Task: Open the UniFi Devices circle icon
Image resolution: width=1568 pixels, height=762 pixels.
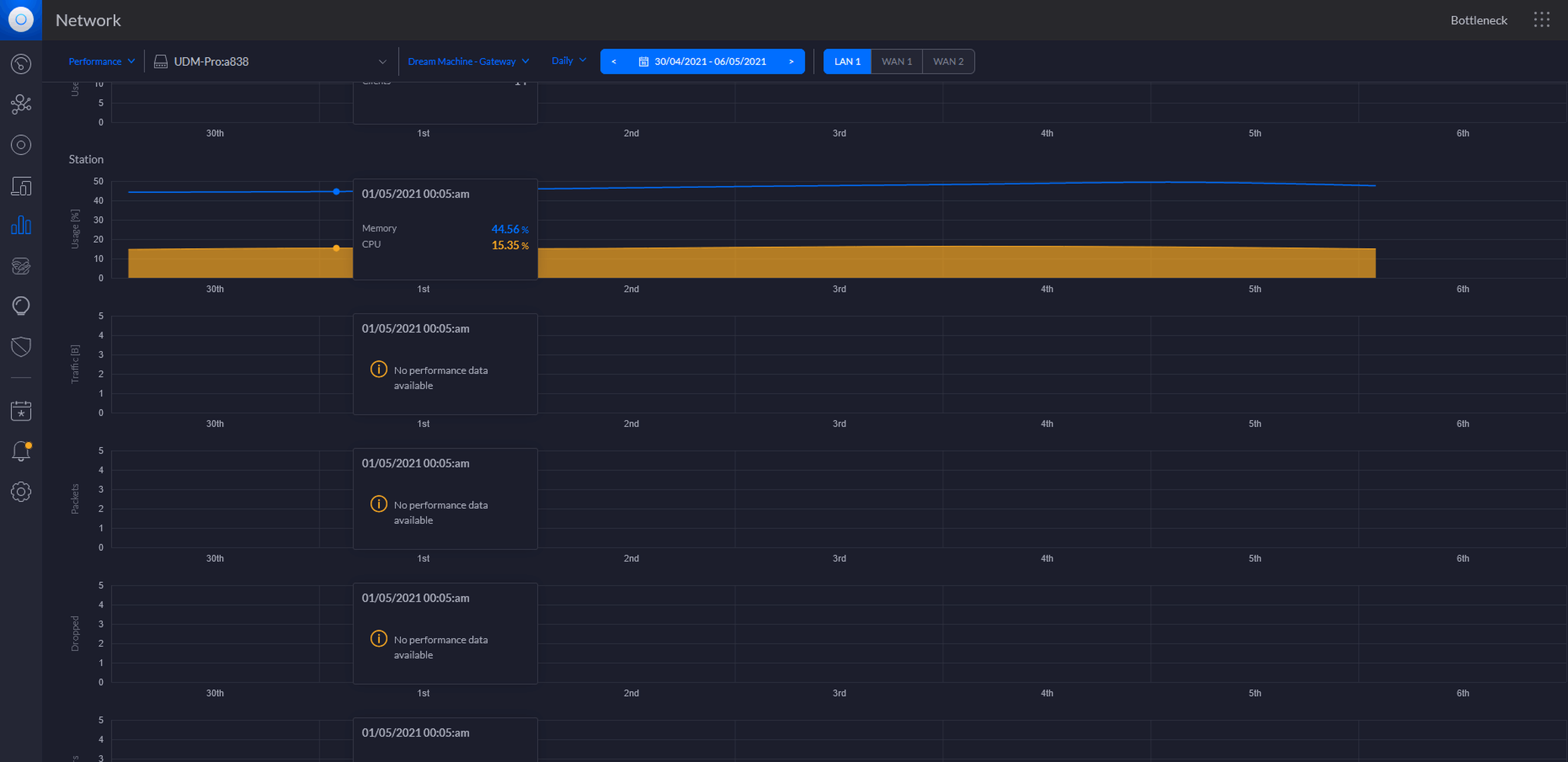Action: click(21, 145)
